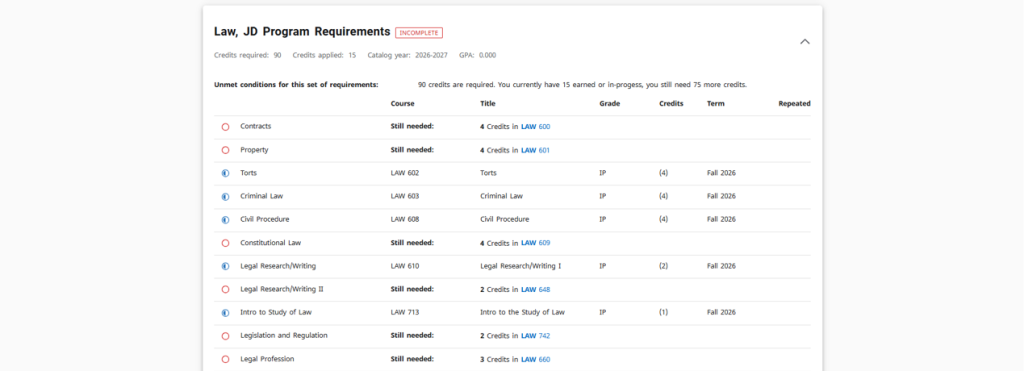This screenshot has height=371, width=1024.
Task: Click the in-progress icon beside Torts
Action: pos(225,173)
